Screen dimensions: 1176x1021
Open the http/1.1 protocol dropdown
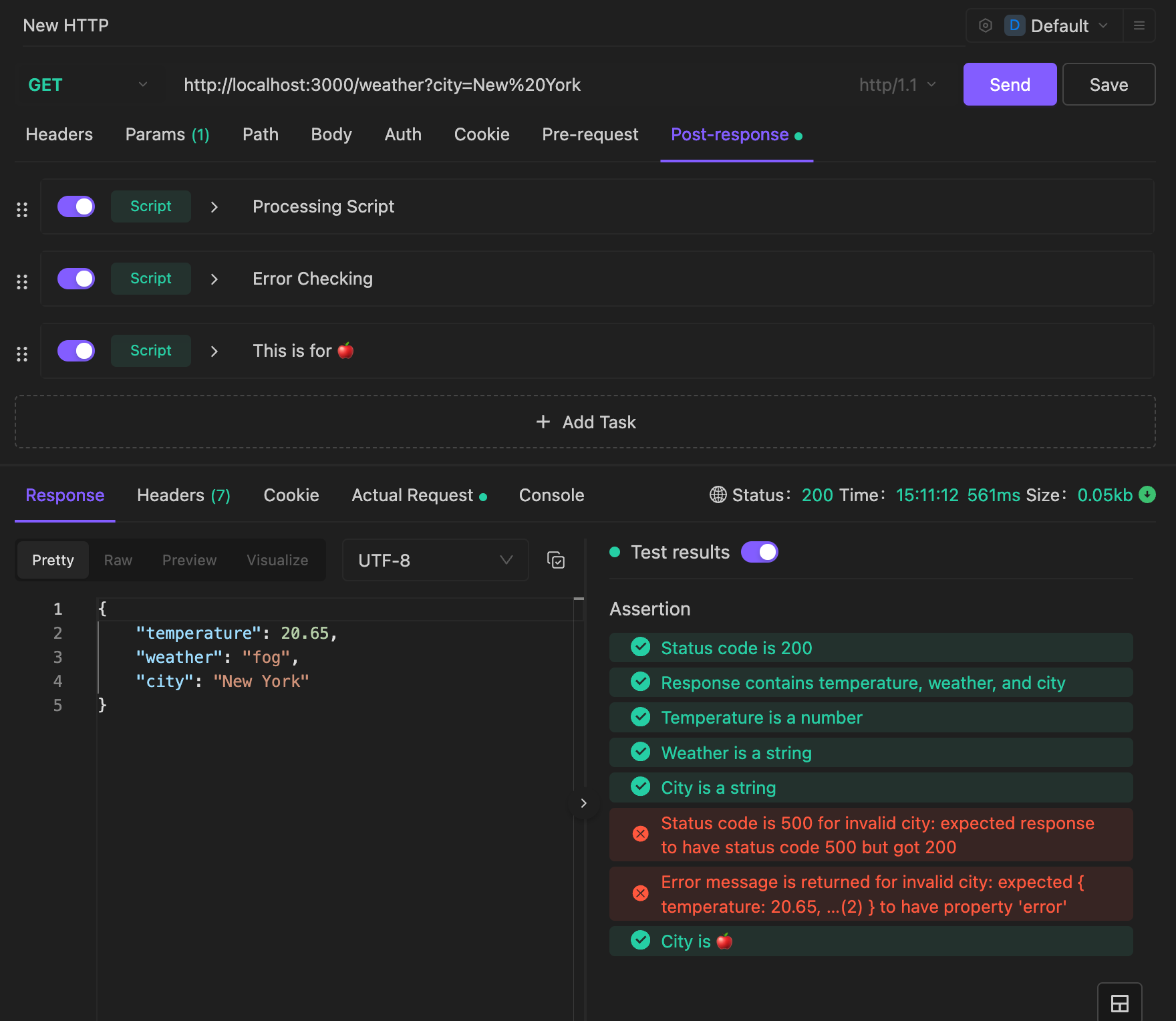(897, 85)
